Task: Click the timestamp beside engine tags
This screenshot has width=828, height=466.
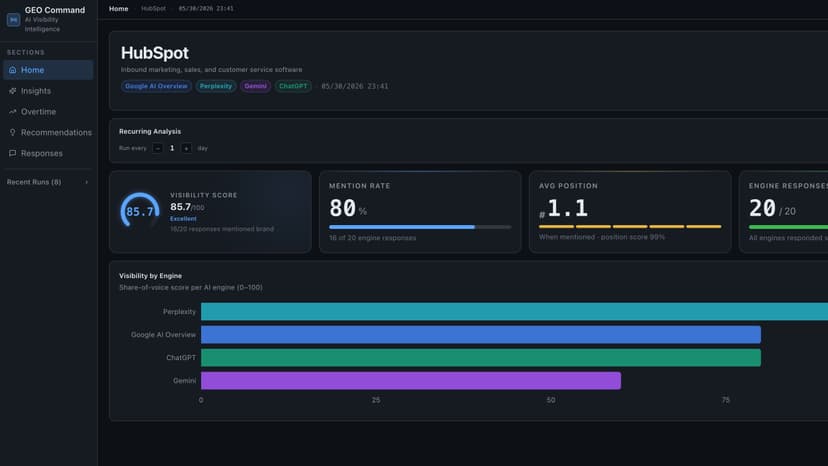Action: [x=355, y=86]
